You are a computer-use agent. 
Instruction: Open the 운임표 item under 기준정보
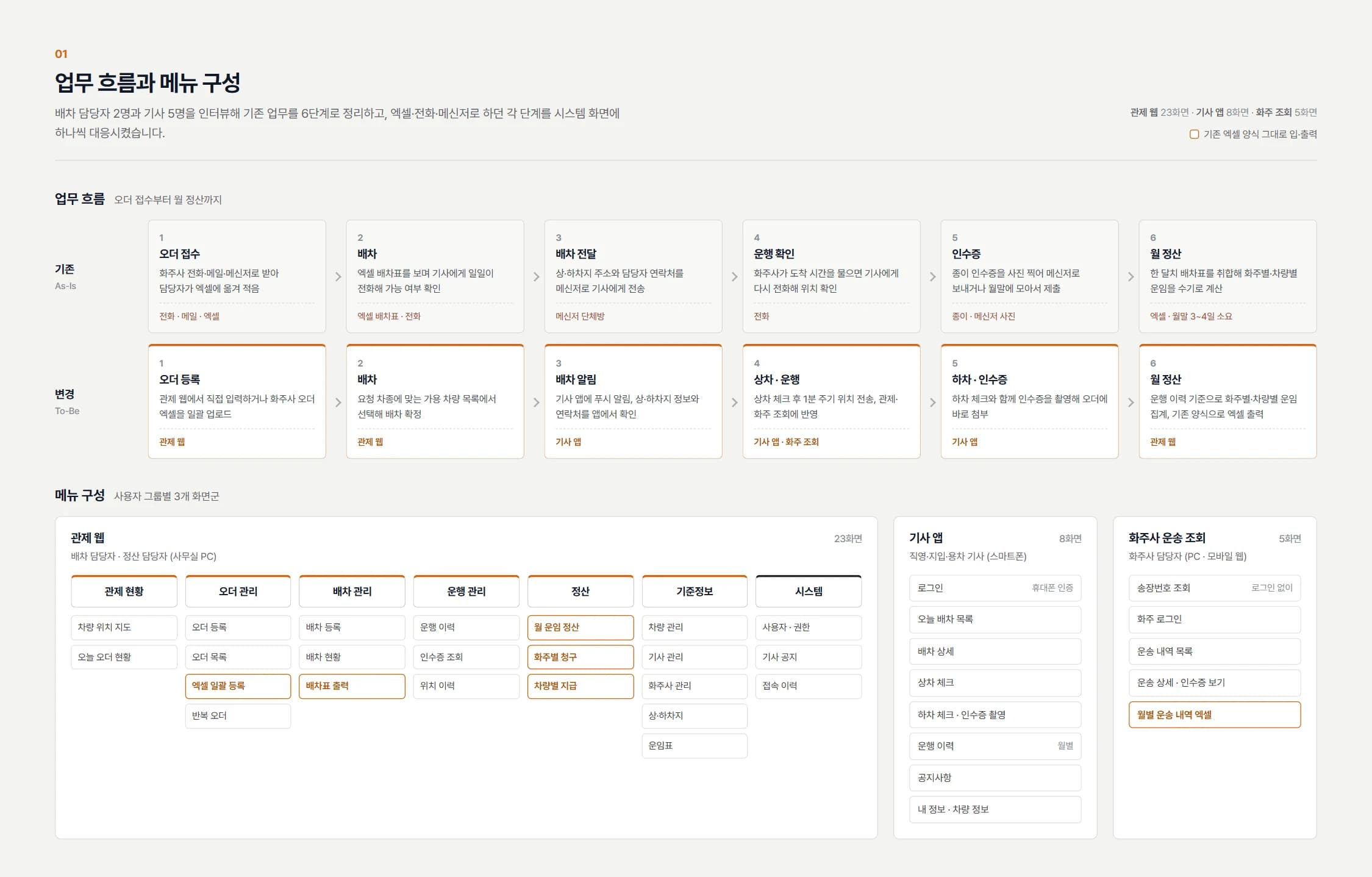tap(695, 746)
